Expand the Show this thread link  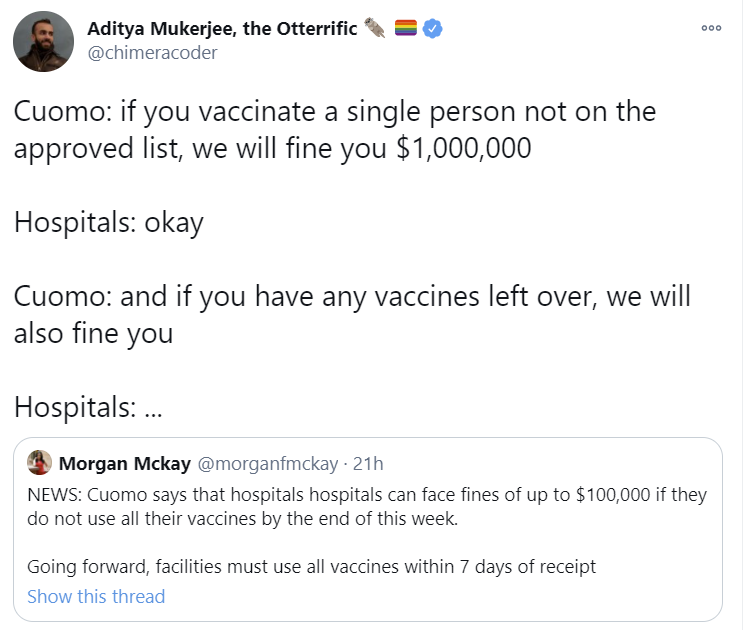(x=96, y=596)
